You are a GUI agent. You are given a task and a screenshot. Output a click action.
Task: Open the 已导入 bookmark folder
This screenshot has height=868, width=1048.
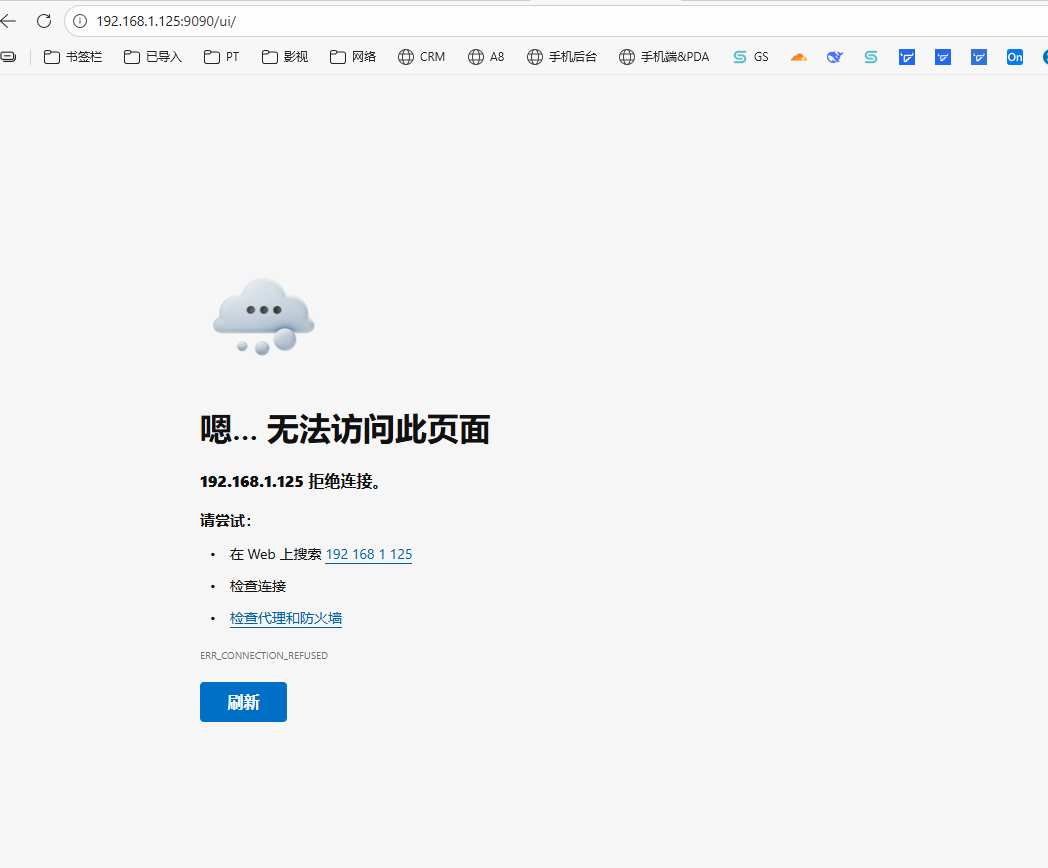coord(151,57)
